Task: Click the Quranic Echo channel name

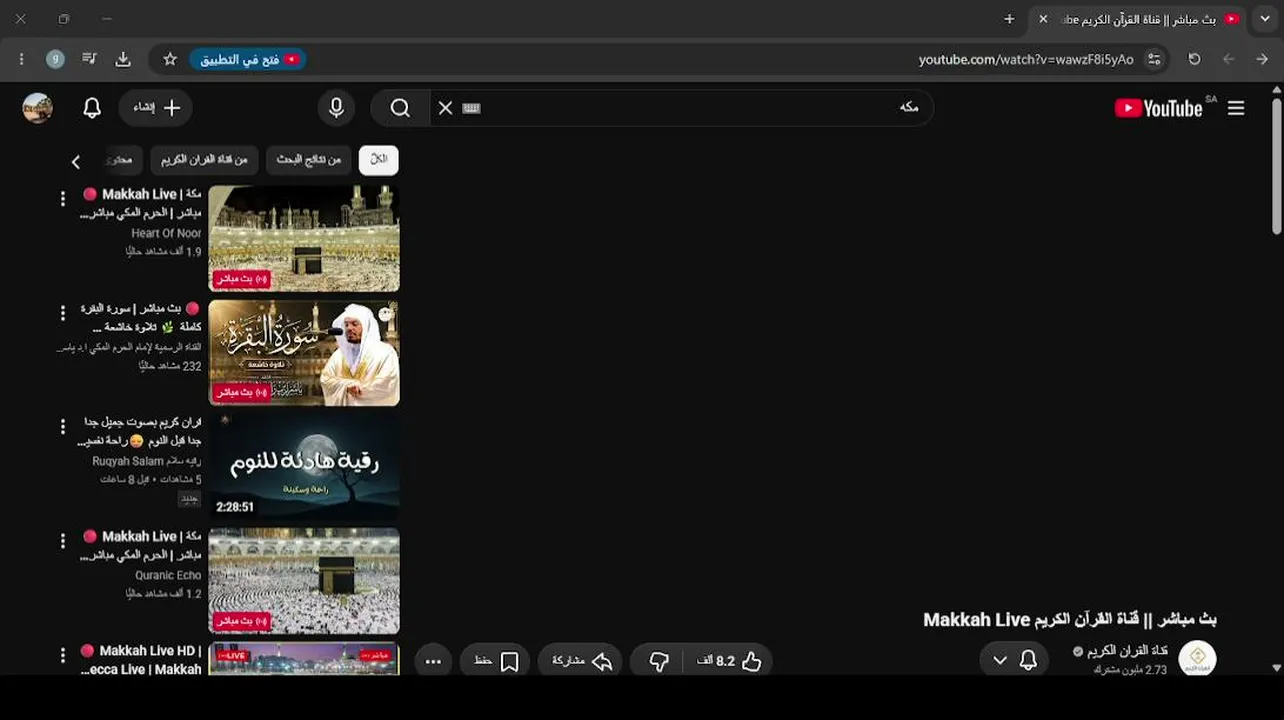Action: (x=168, y=575)
